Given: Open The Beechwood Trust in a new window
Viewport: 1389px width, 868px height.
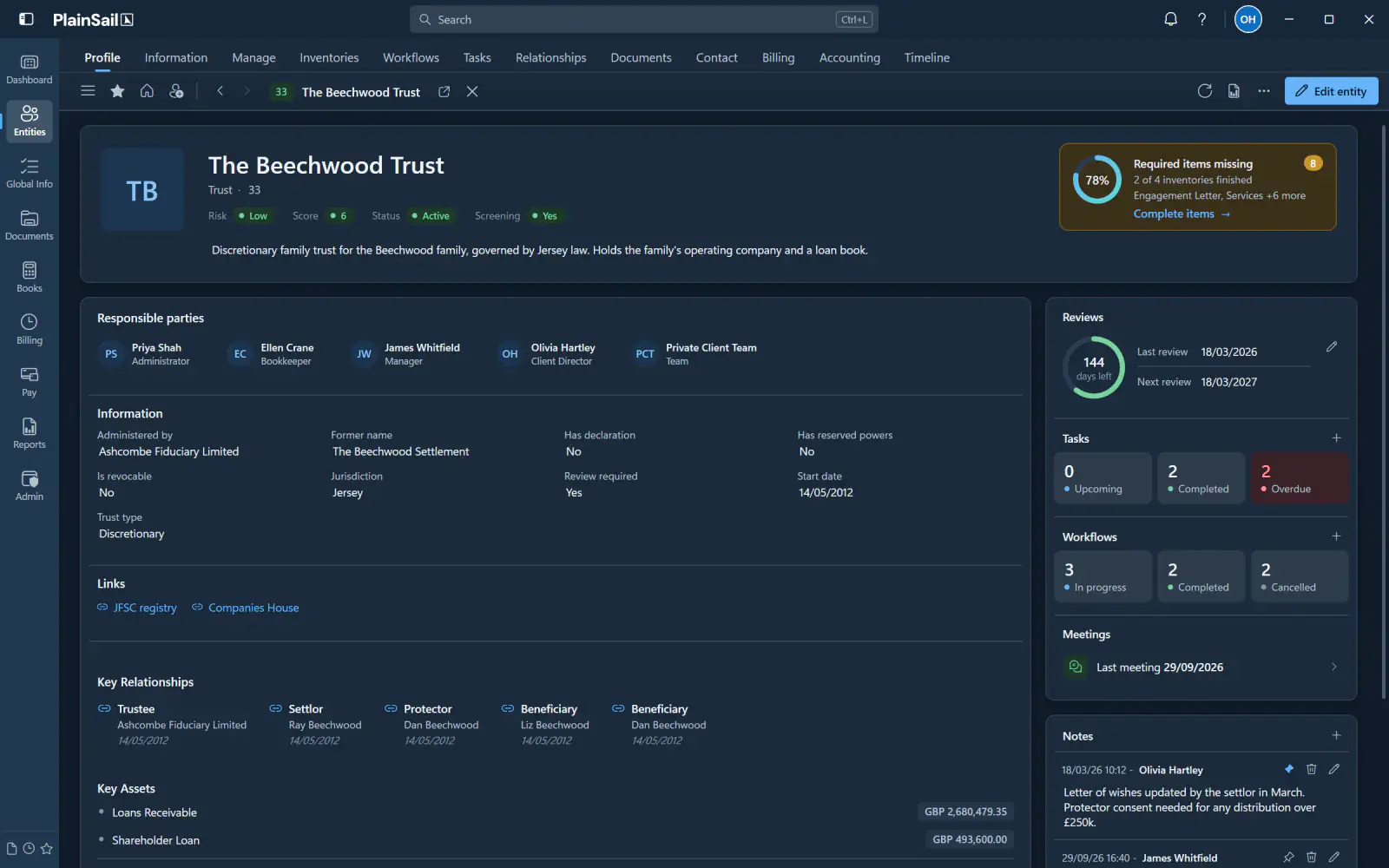Looking at the screenshot, I should click(444, 92).
